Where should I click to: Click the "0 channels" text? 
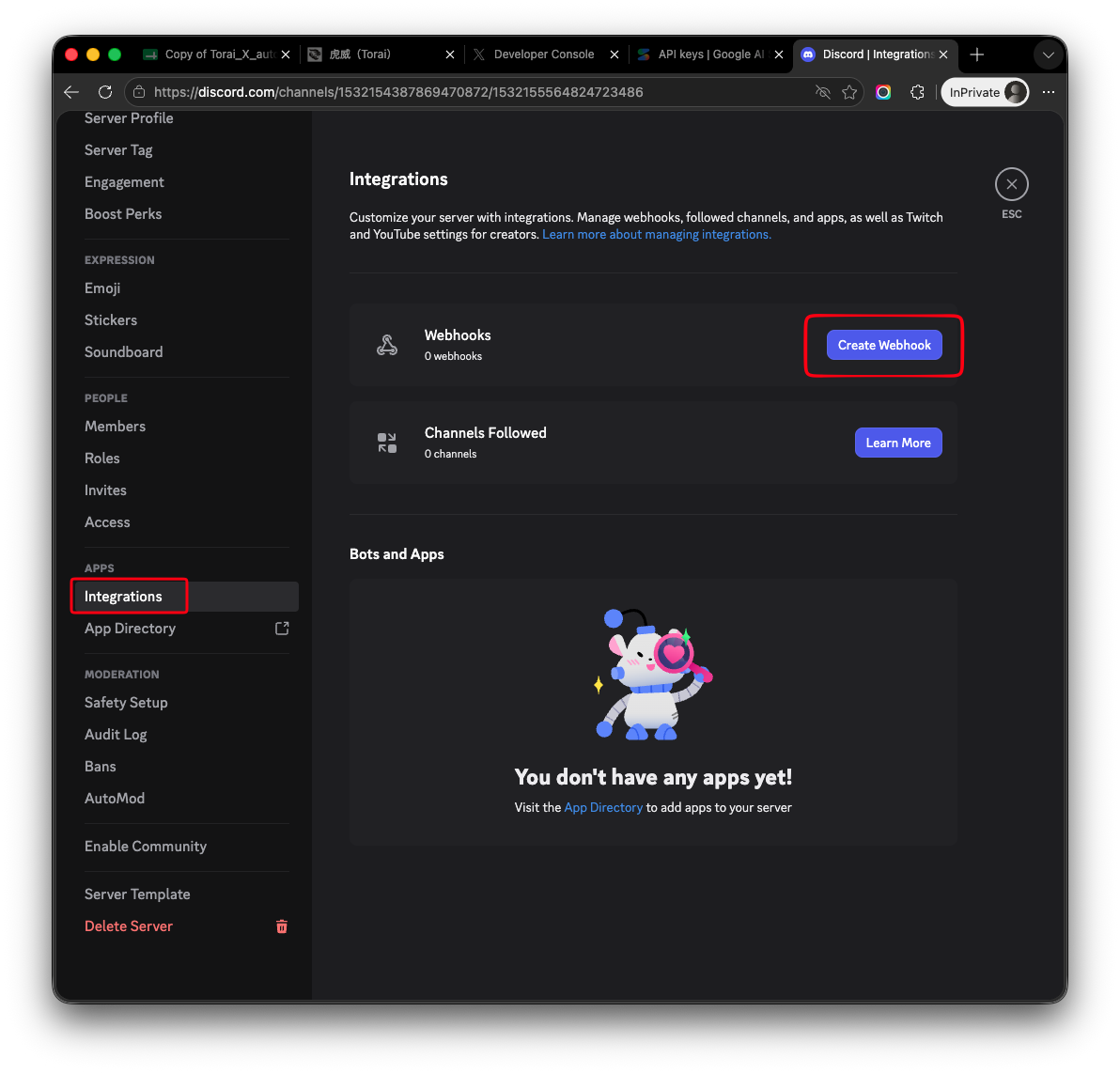(x=450, y=455)
